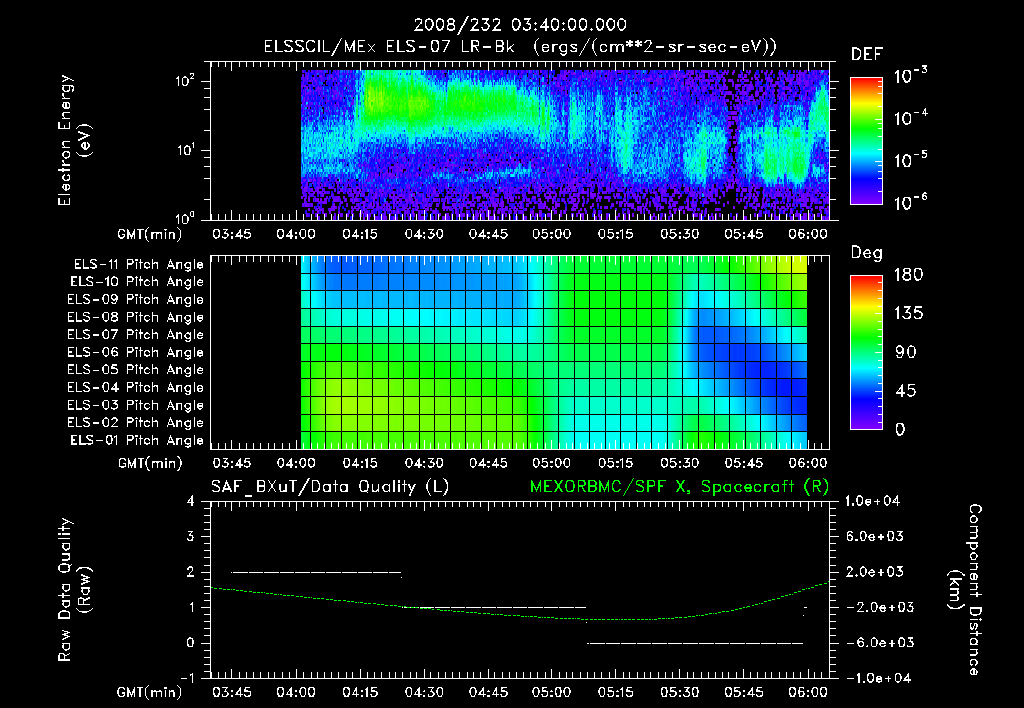Click the green MEXORBMC/SPF X, Spacecraft (R) label
The image size is (1024, 708).
(679, 487)
